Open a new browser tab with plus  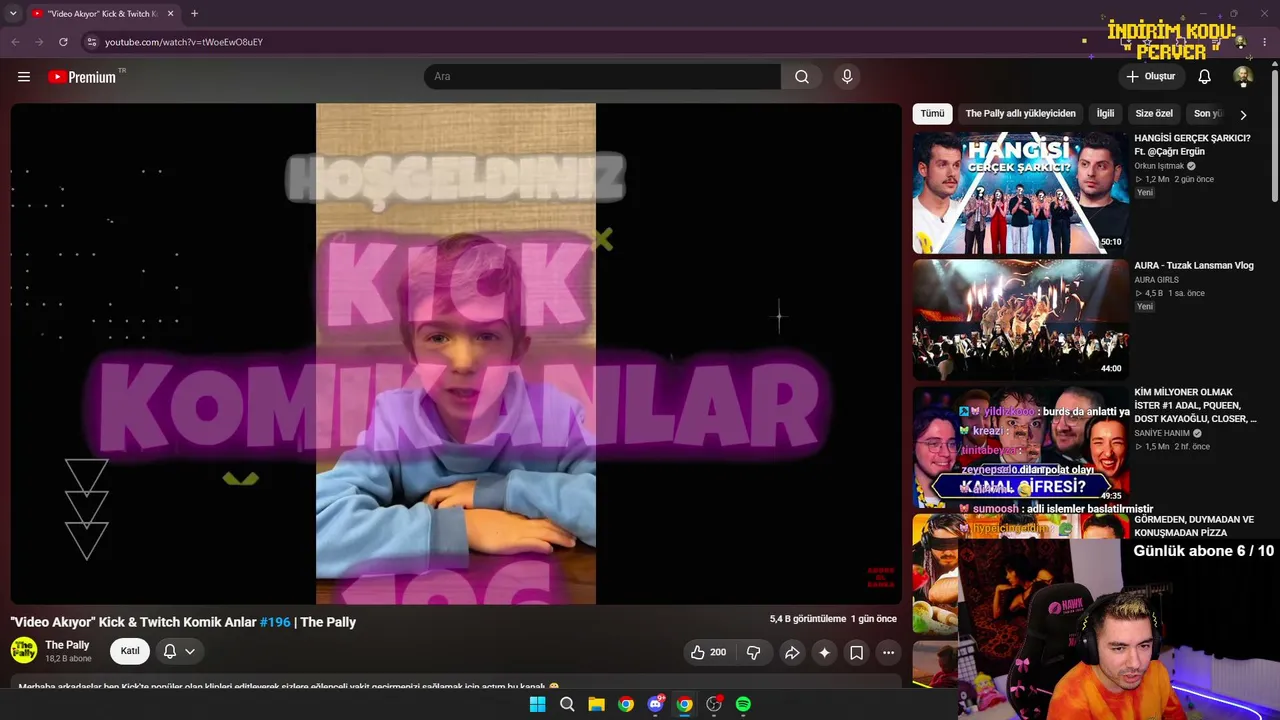pos(194,14)
